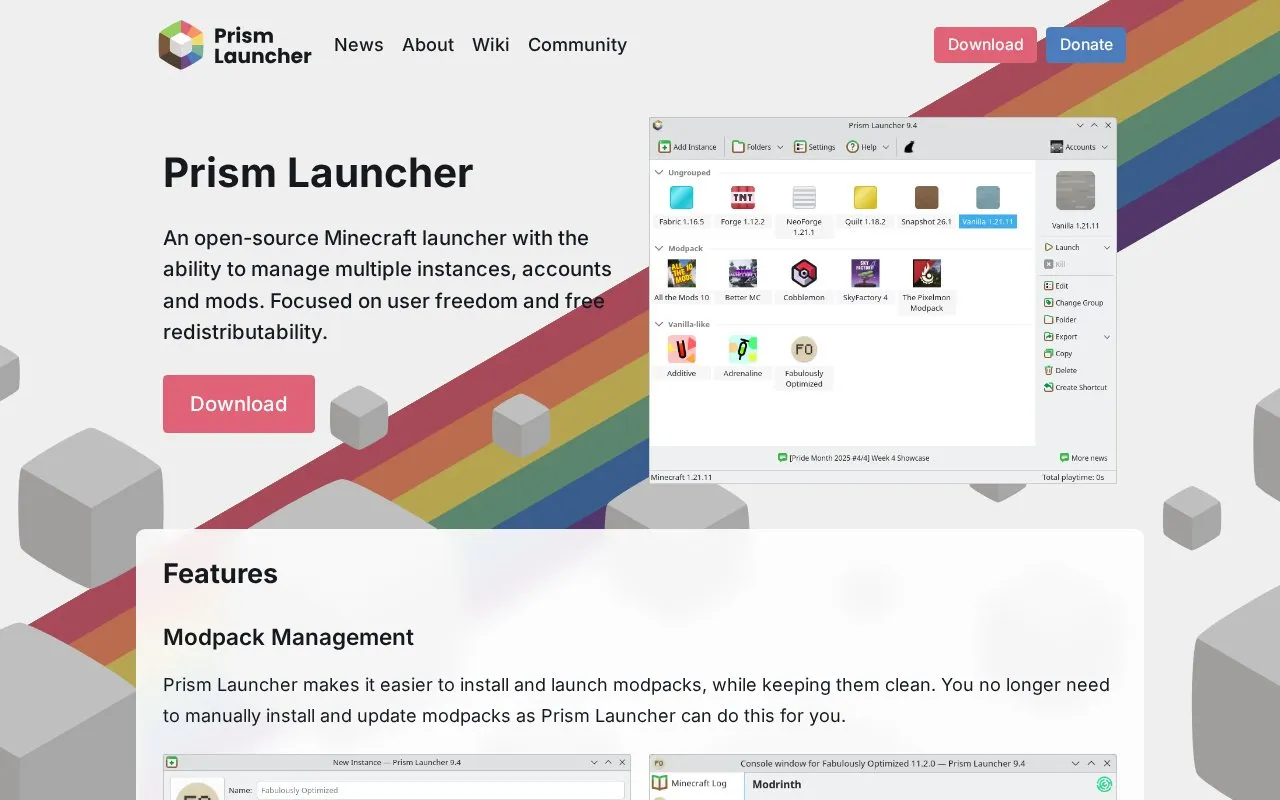The height and width of the screenshot is (800, 1280).
Task: Click Launch in the launcher side panel
Action: click(1062, 247)
